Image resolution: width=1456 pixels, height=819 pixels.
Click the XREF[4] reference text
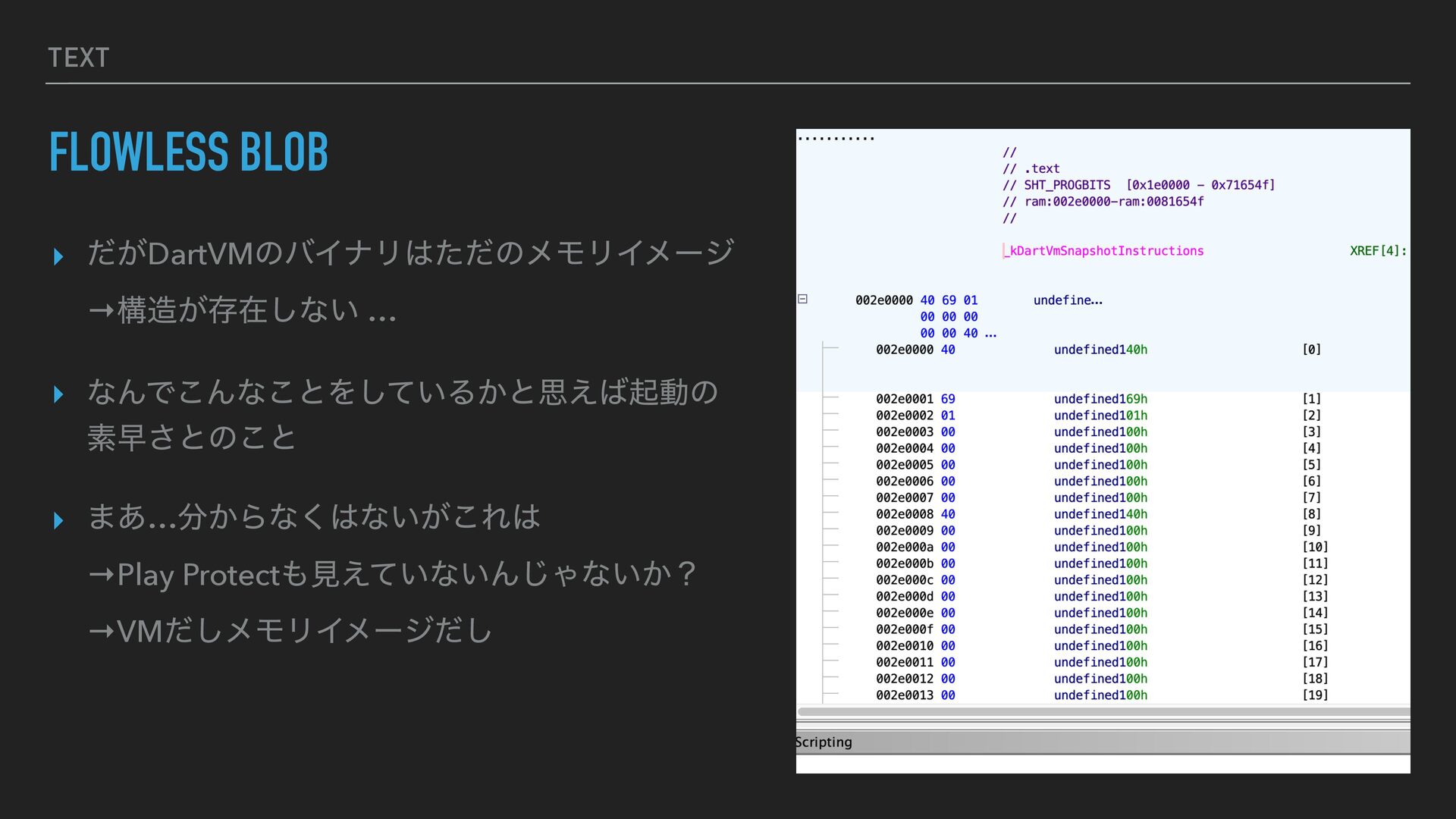[1377, 251]
